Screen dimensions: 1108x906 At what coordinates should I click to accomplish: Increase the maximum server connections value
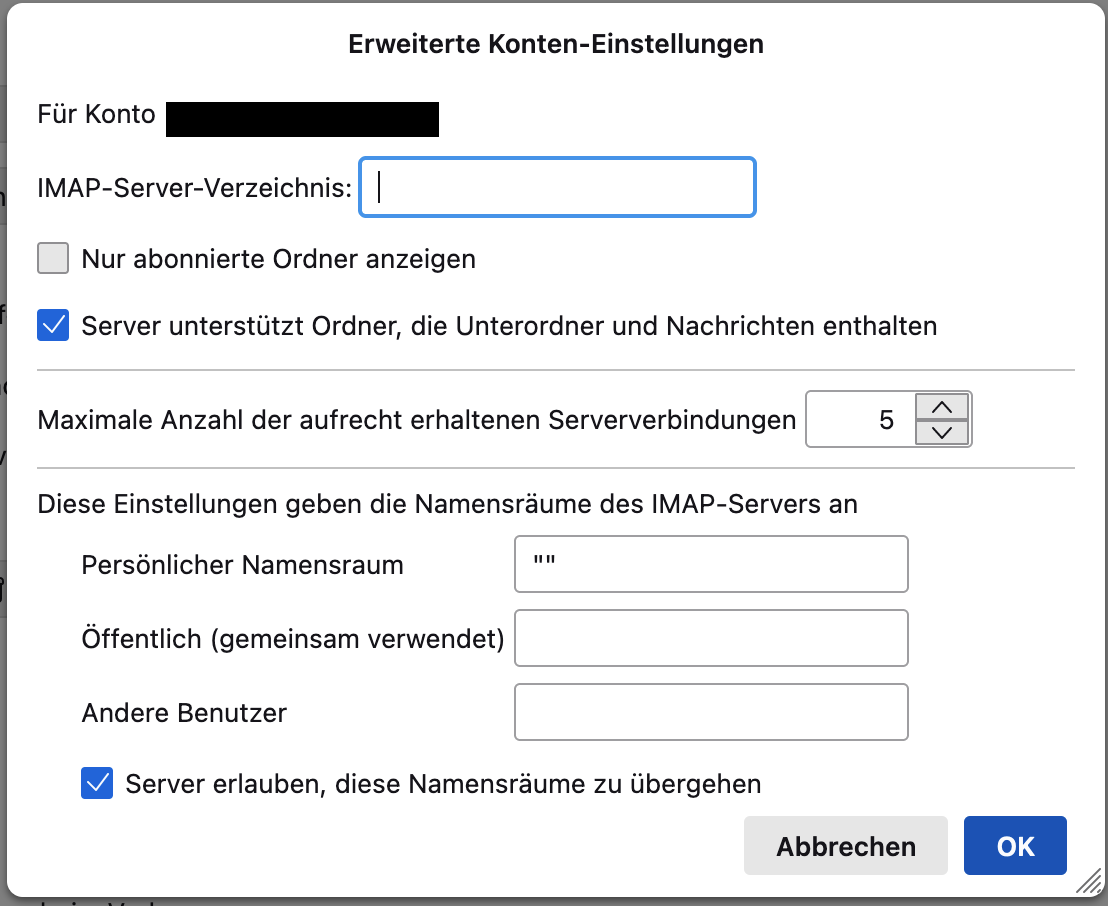tap(941, 407)
